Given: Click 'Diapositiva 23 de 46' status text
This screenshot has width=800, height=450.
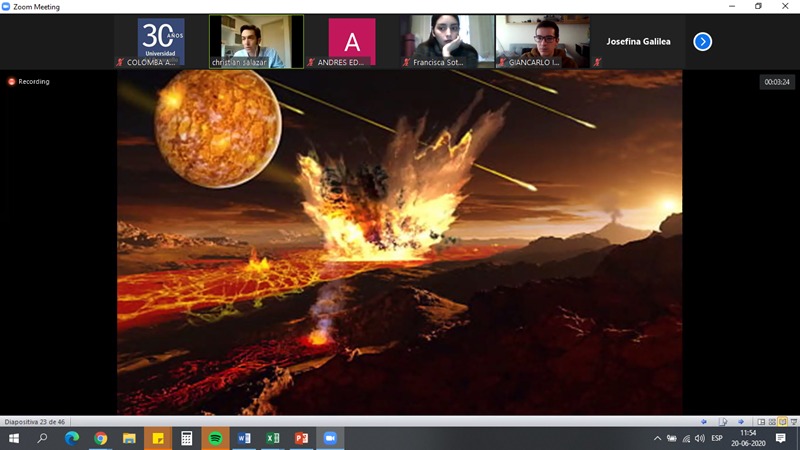Looking at the screenshot, I should click(35, 422).
